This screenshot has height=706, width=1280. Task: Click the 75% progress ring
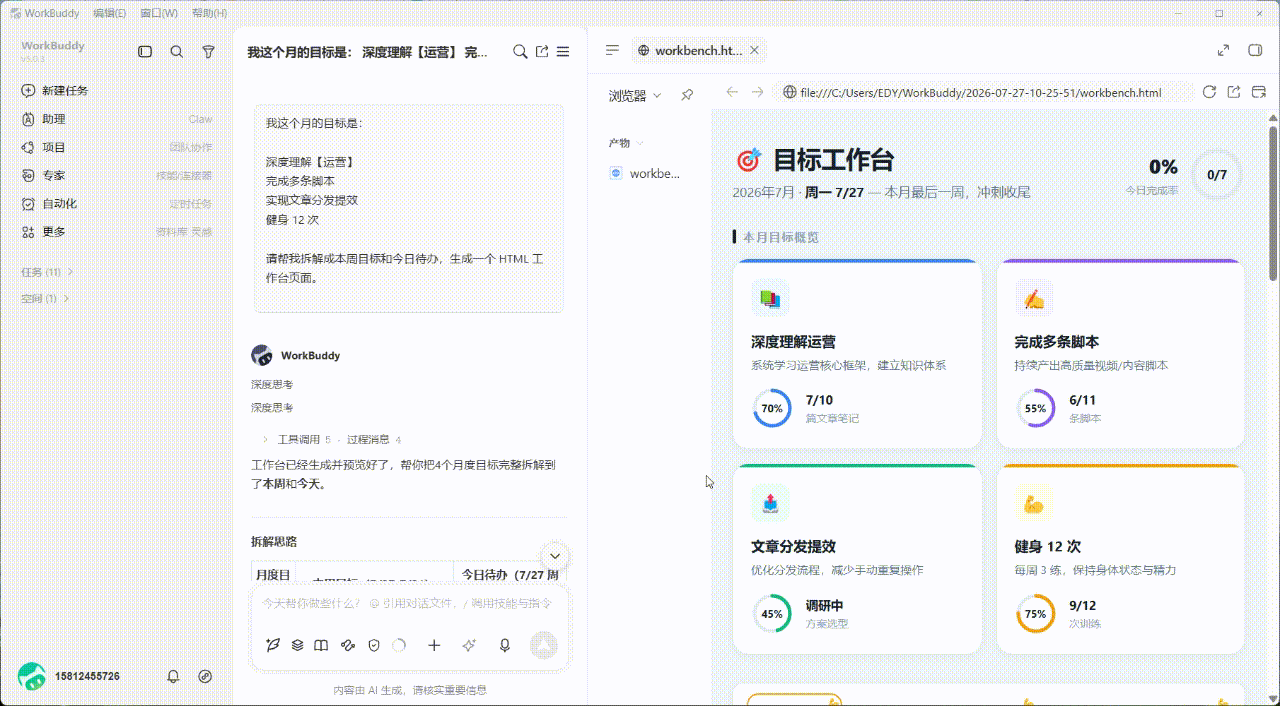tap(1035, 614)
